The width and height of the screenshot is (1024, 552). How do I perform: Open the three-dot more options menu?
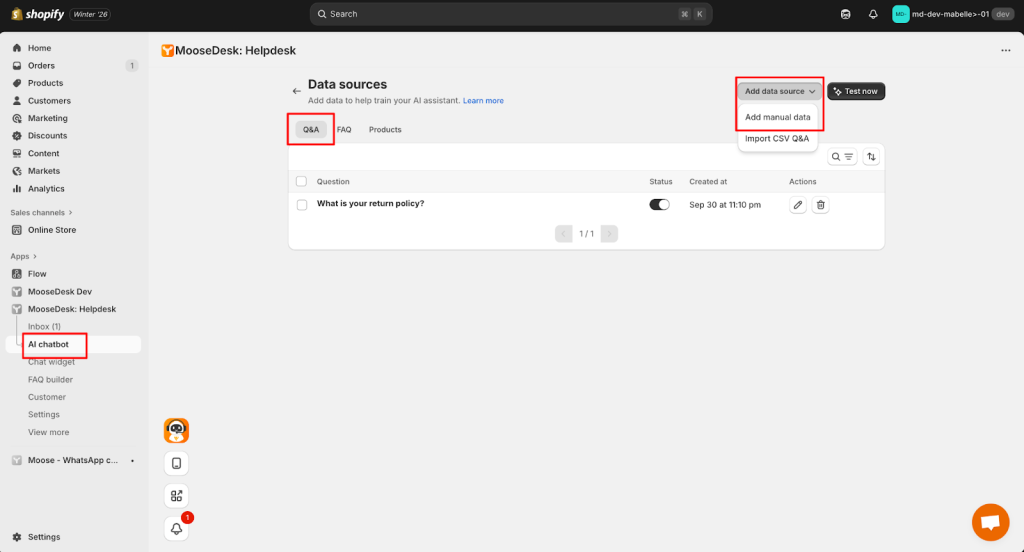pos(1005,51)
